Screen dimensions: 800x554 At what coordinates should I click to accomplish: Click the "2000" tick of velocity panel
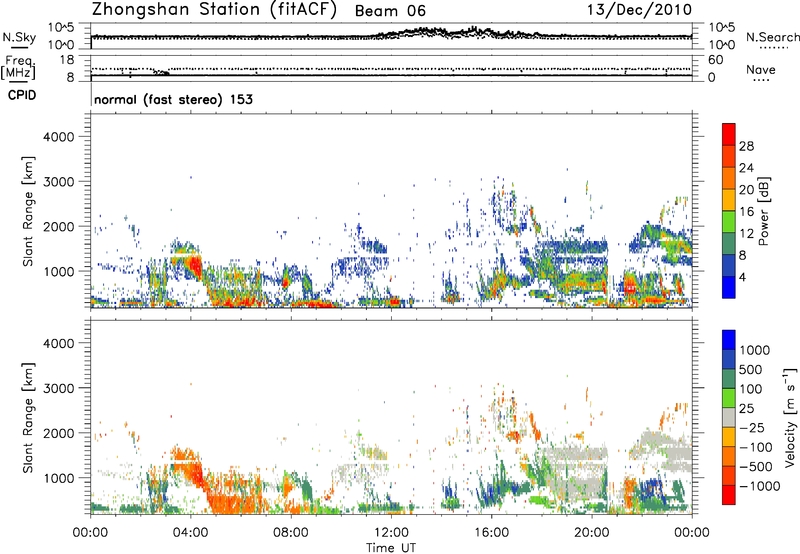59,433
